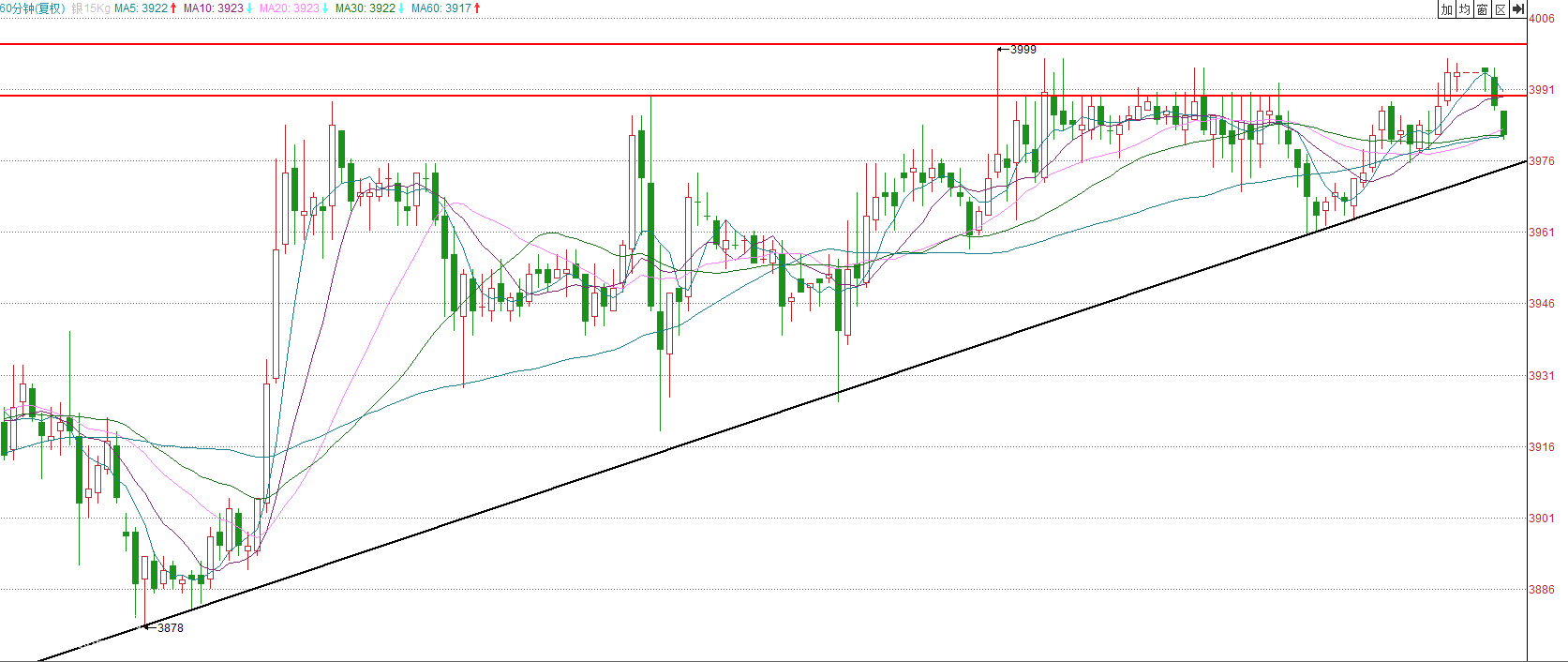The height and width of the screenshot is (662, 1568).
Task: Click the 4006 price axis label
Action: [1542, 19]
